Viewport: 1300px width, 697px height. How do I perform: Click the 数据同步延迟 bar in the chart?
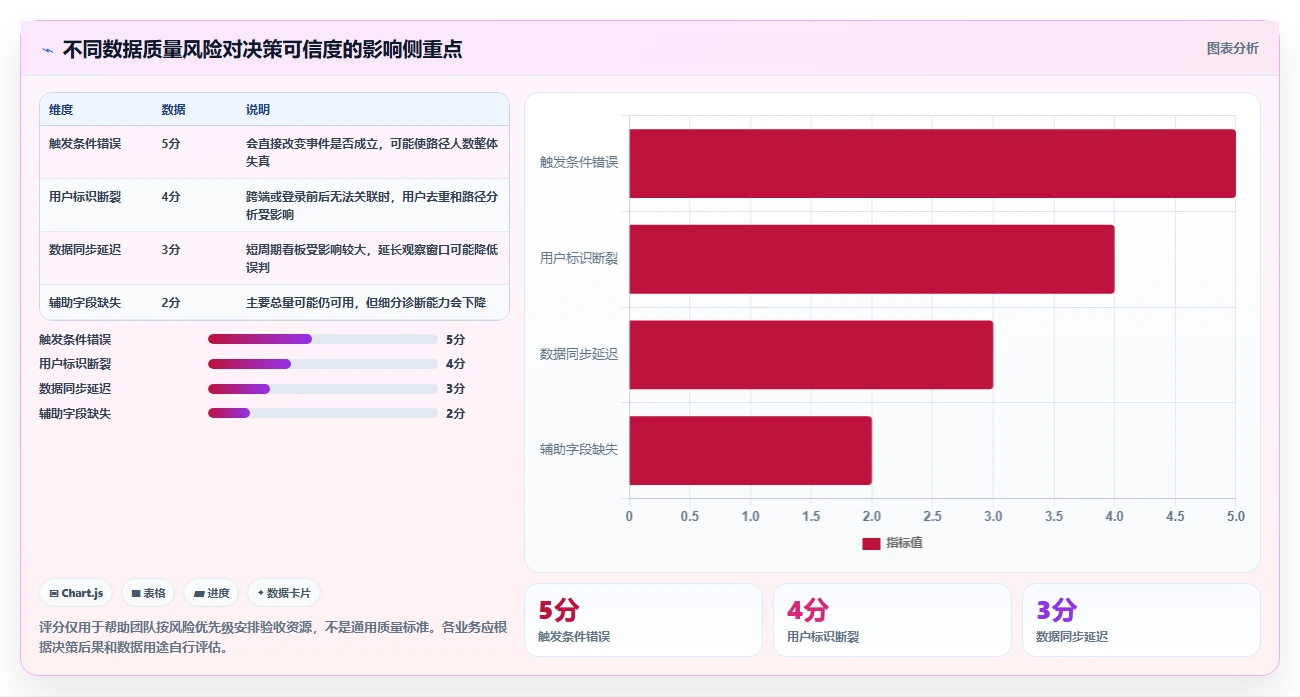pos(811,354)
